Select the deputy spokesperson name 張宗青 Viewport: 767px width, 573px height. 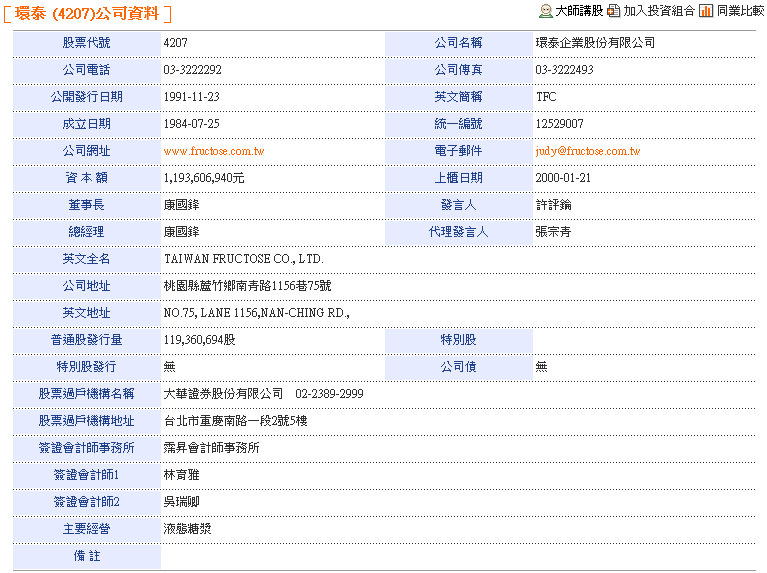[x=553, y=232]
